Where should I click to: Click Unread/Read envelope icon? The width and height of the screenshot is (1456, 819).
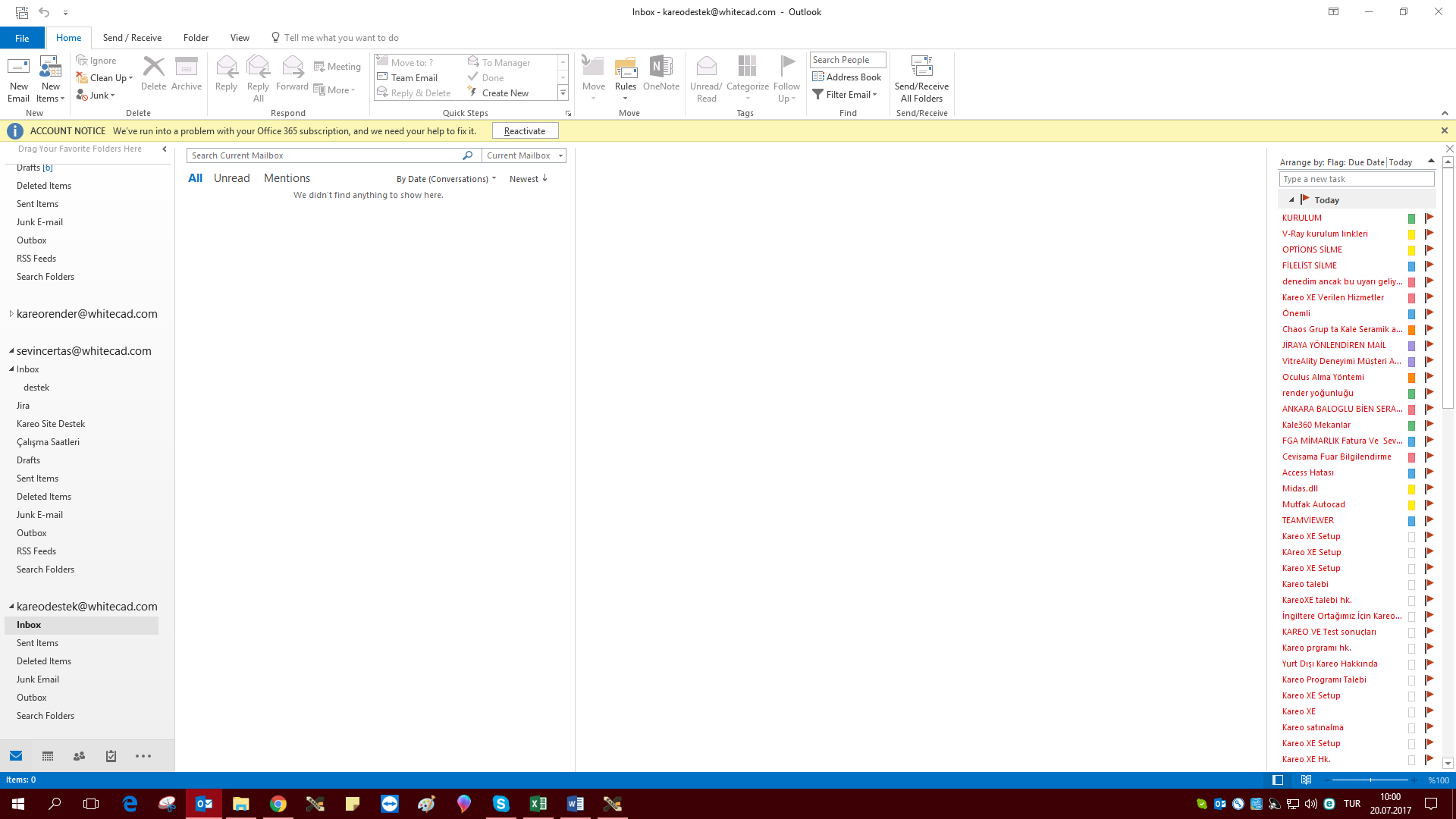point(706,79)
